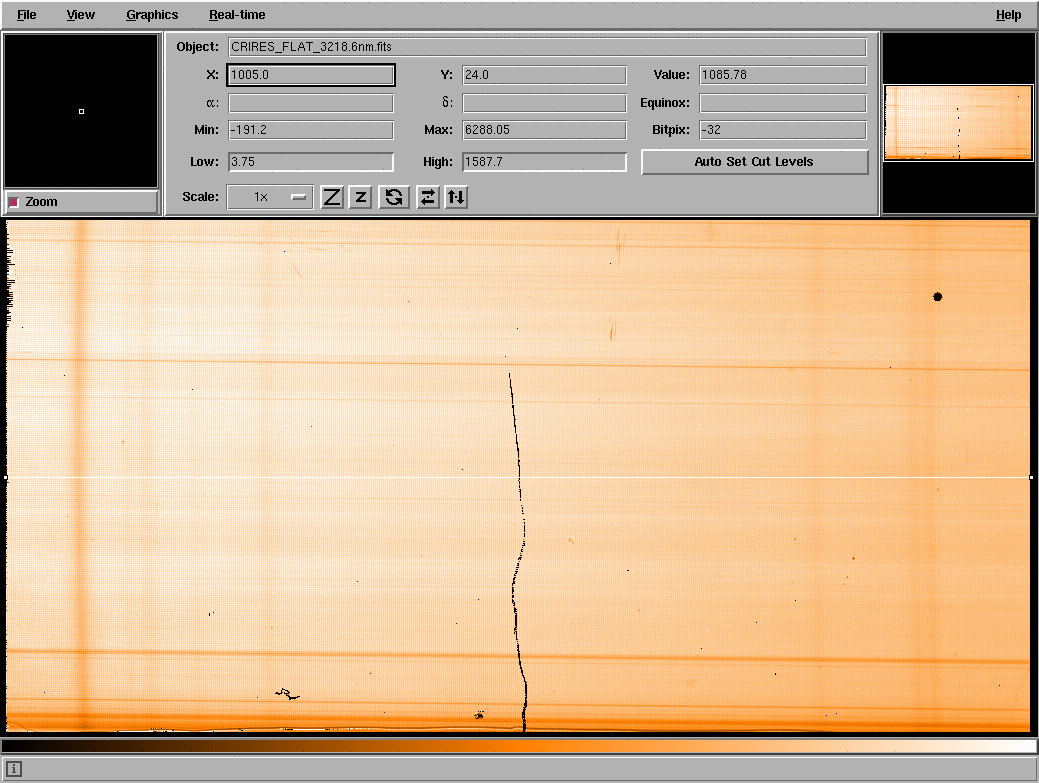Click the High cut level field
This screenshot has height=783, width=1039.
pos(544,162)
